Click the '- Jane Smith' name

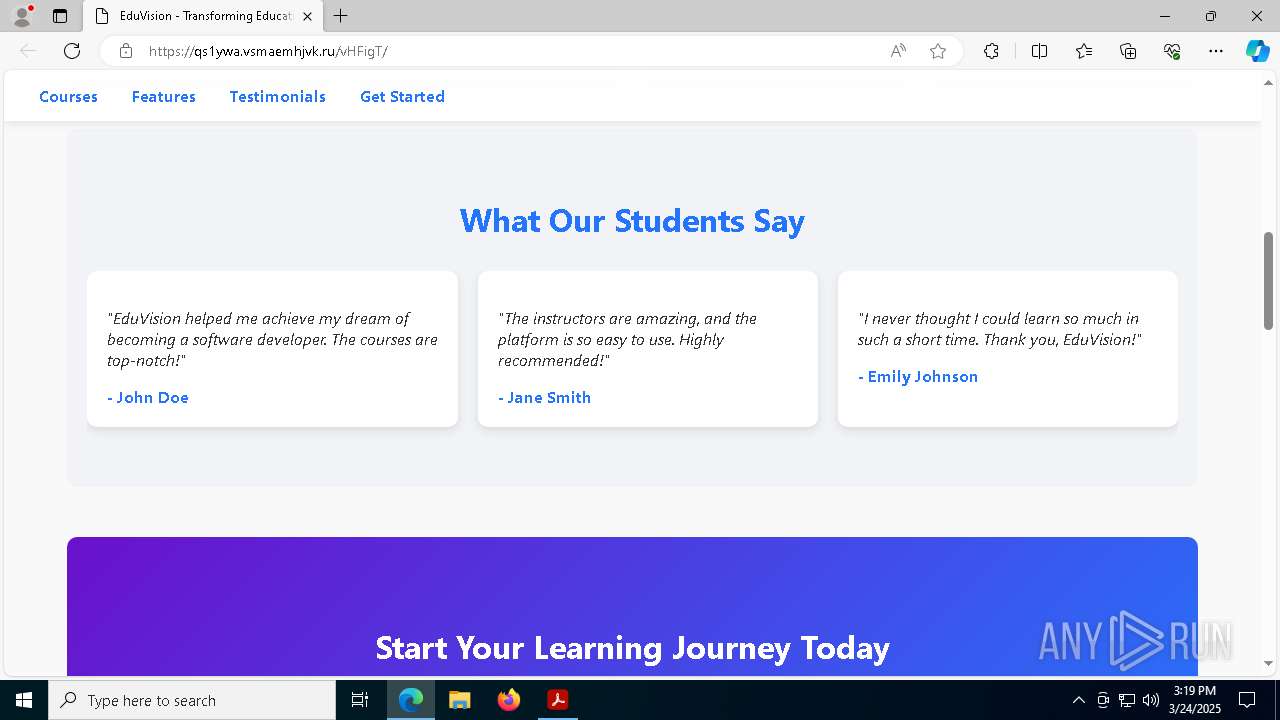tap(545, 397)
